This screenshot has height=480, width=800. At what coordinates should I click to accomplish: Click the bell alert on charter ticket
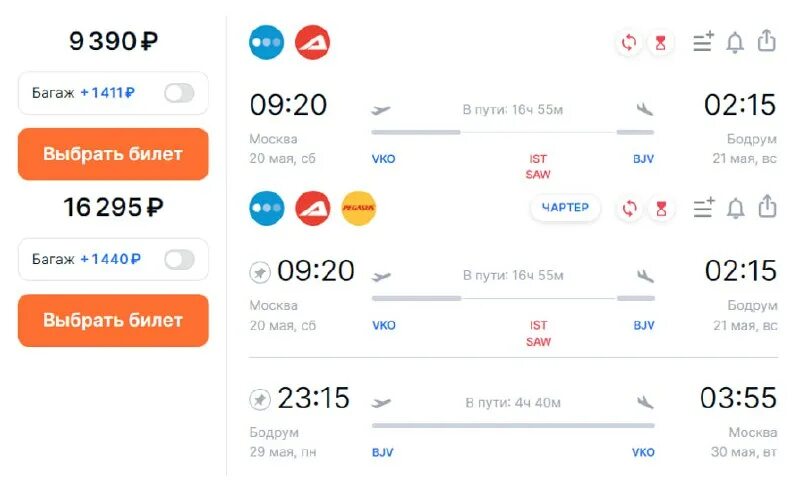(735, 208)
